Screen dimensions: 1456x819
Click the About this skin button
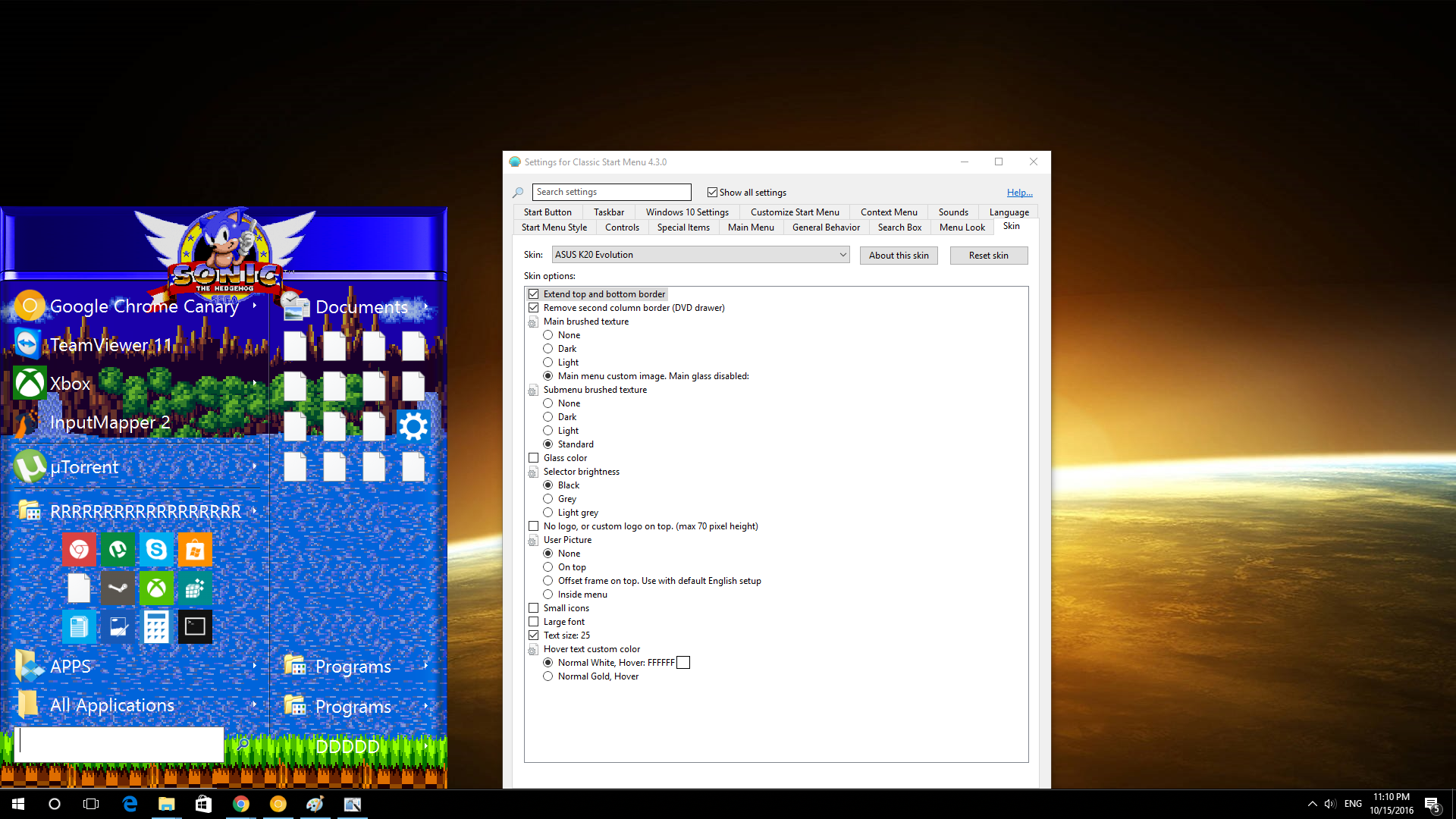pyautogui.click(x=899, y=256)
